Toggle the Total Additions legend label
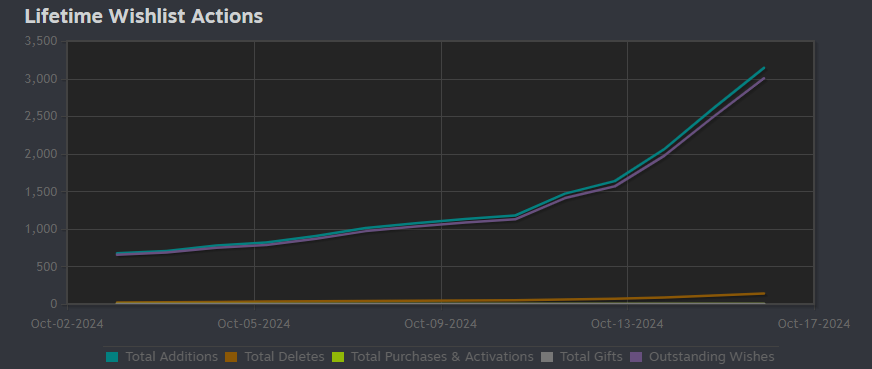This screenshot has width=872, height=369. pos(172,357)
